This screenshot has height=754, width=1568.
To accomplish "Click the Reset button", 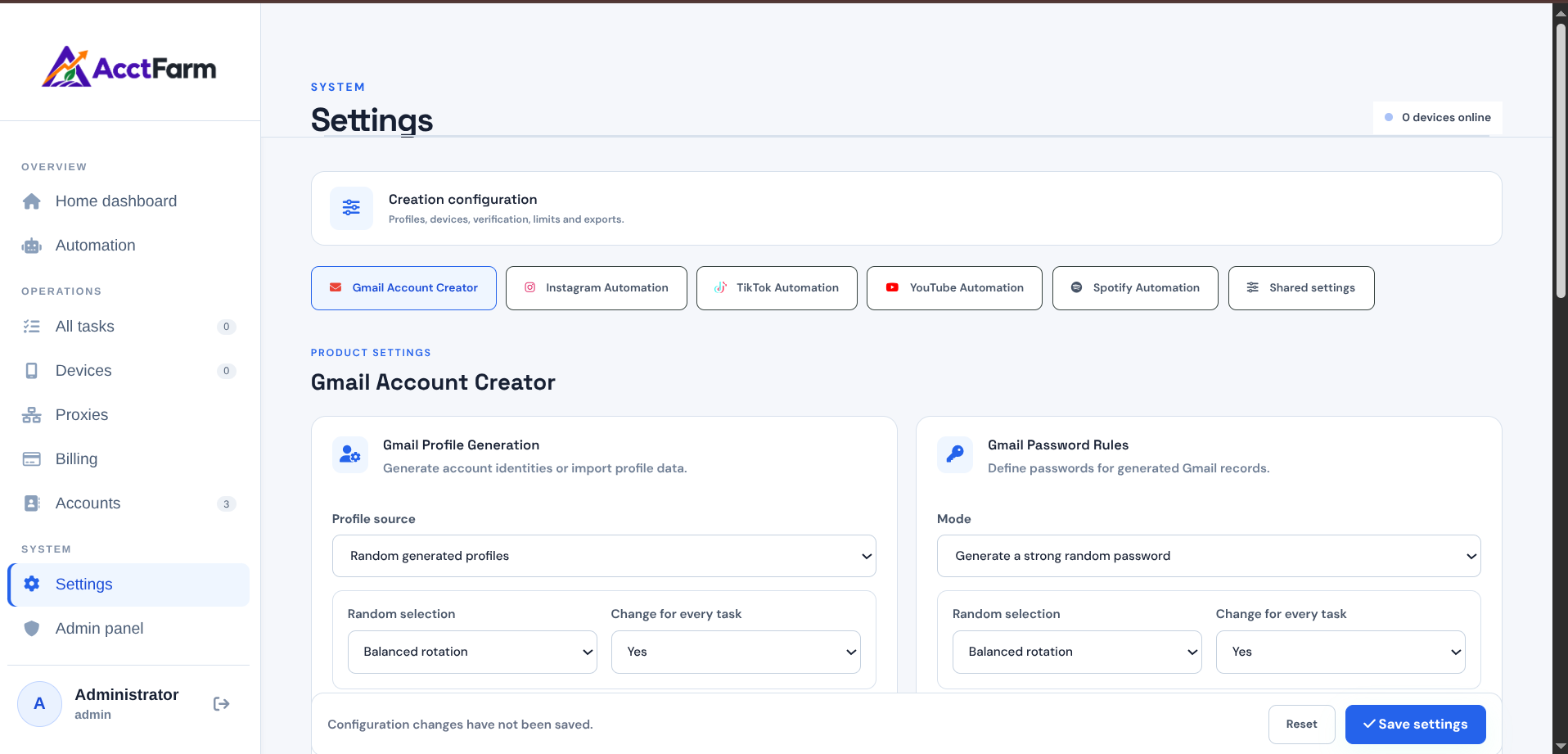I will coord(1302,725).
